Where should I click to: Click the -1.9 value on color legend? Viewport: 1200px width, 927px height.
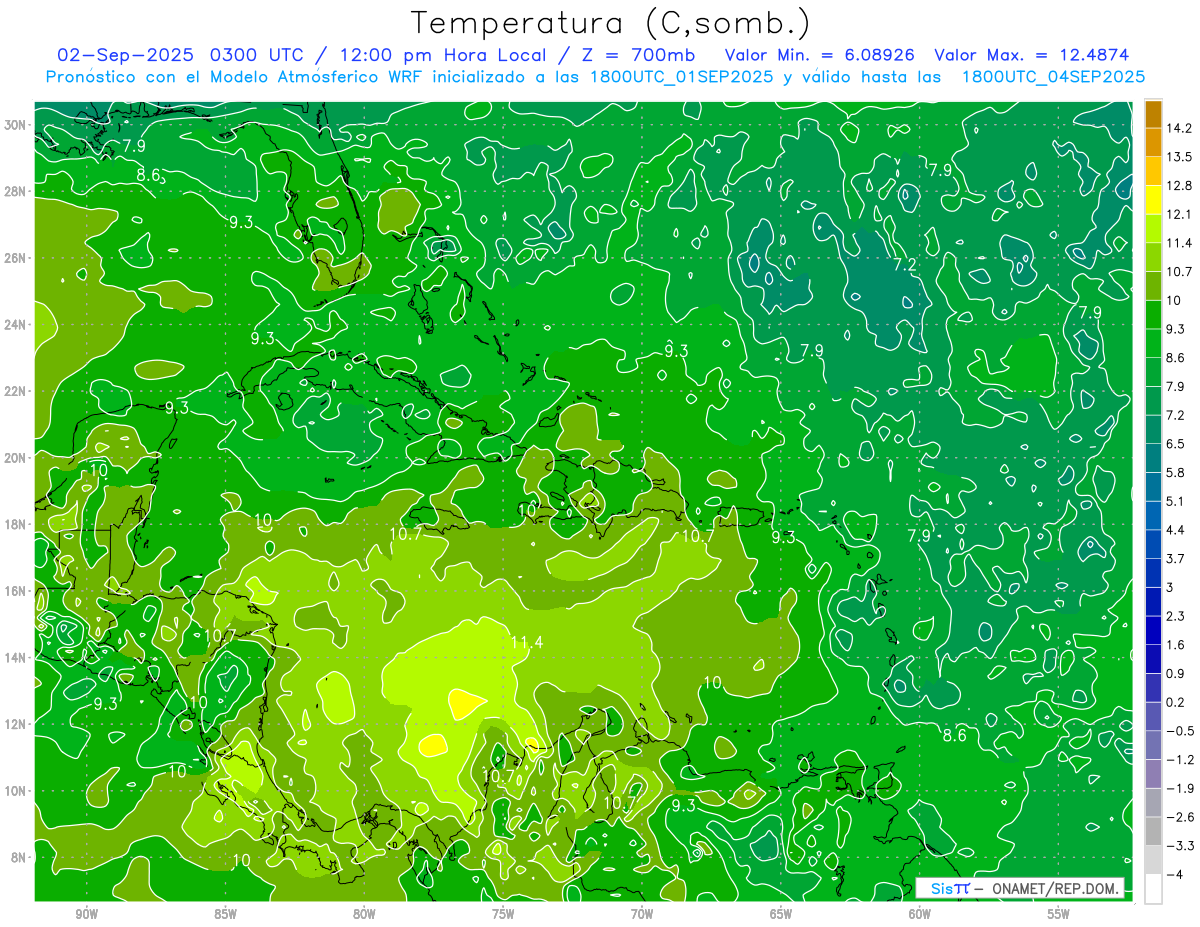(x=1178, y=788)
